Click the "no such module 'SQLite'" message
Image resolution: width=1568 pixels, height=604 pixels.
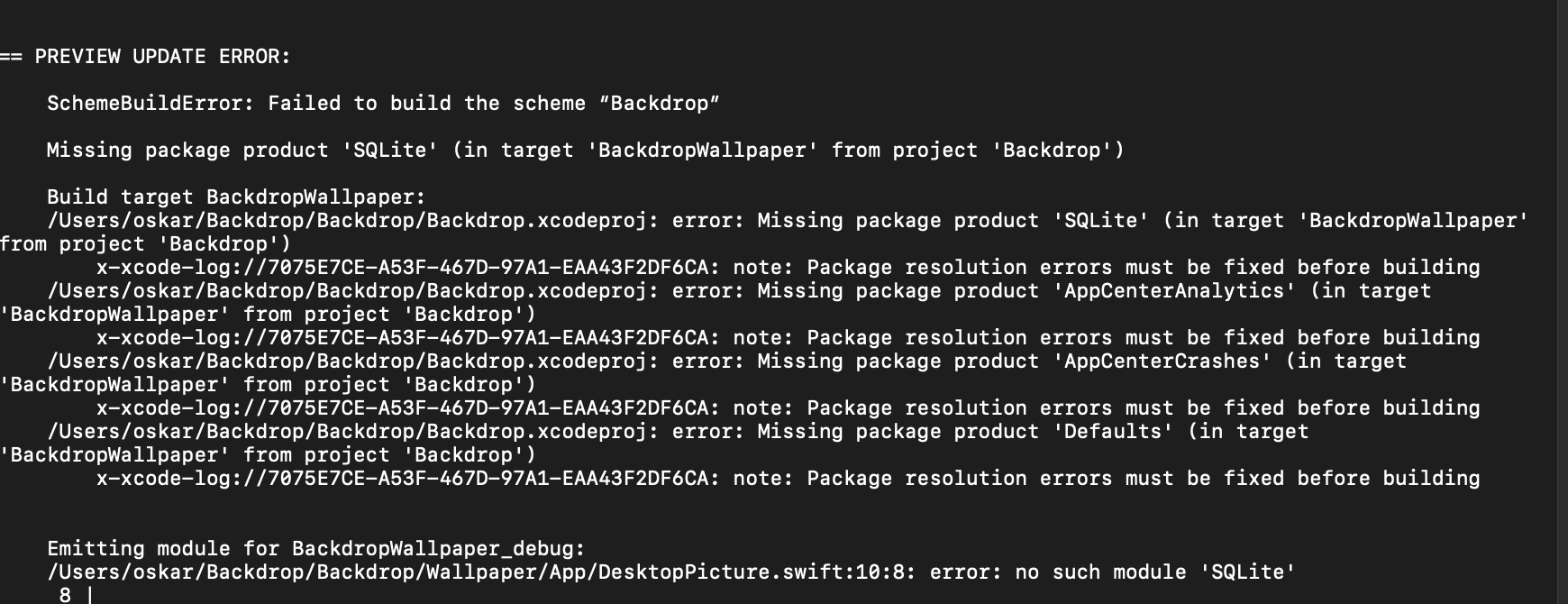click(1155, 572)
